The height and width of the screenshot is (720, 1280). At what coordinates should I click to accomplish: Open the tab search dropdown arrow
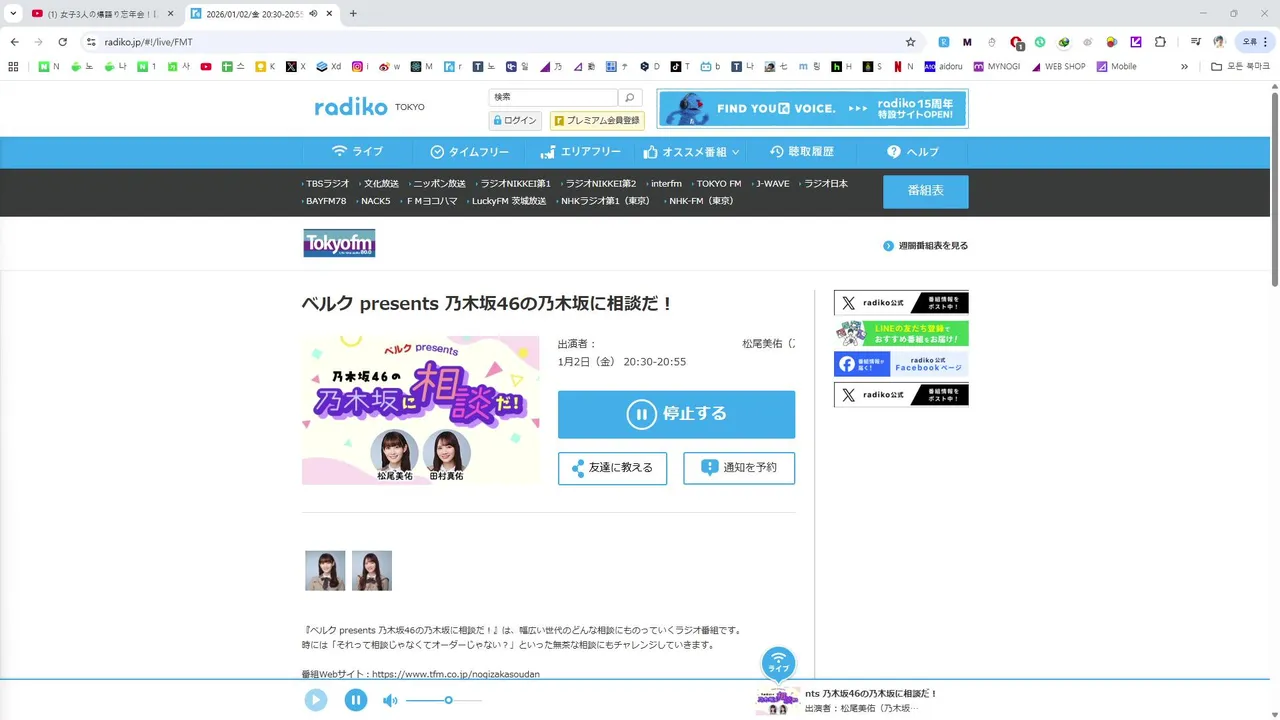click(13, 14)
